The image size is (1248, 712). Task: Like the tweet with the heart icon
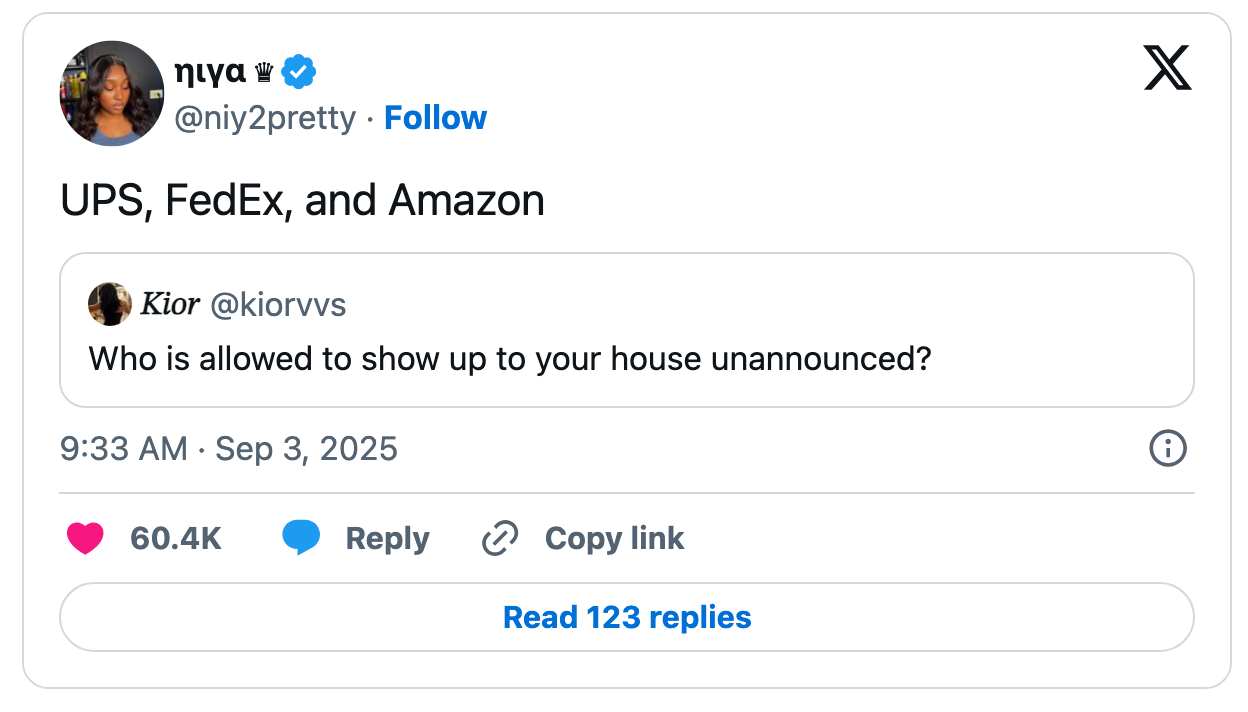click(x=86, y=538)
